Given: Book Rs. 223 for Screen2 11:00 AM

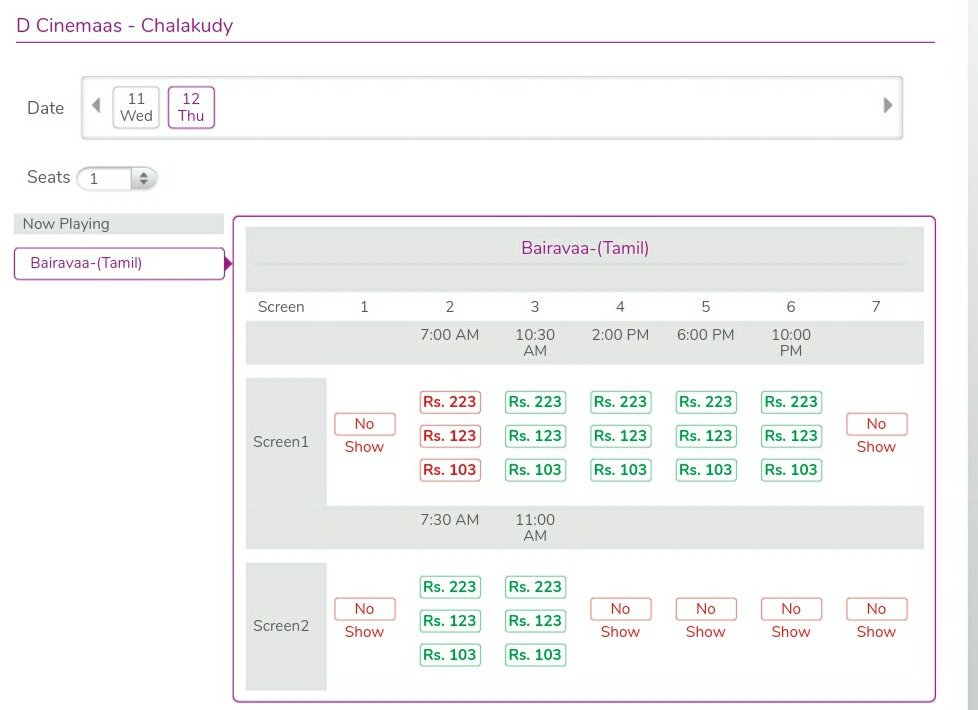Looking at the screenshot, I should pyautogui.click(x=535, y=587).
